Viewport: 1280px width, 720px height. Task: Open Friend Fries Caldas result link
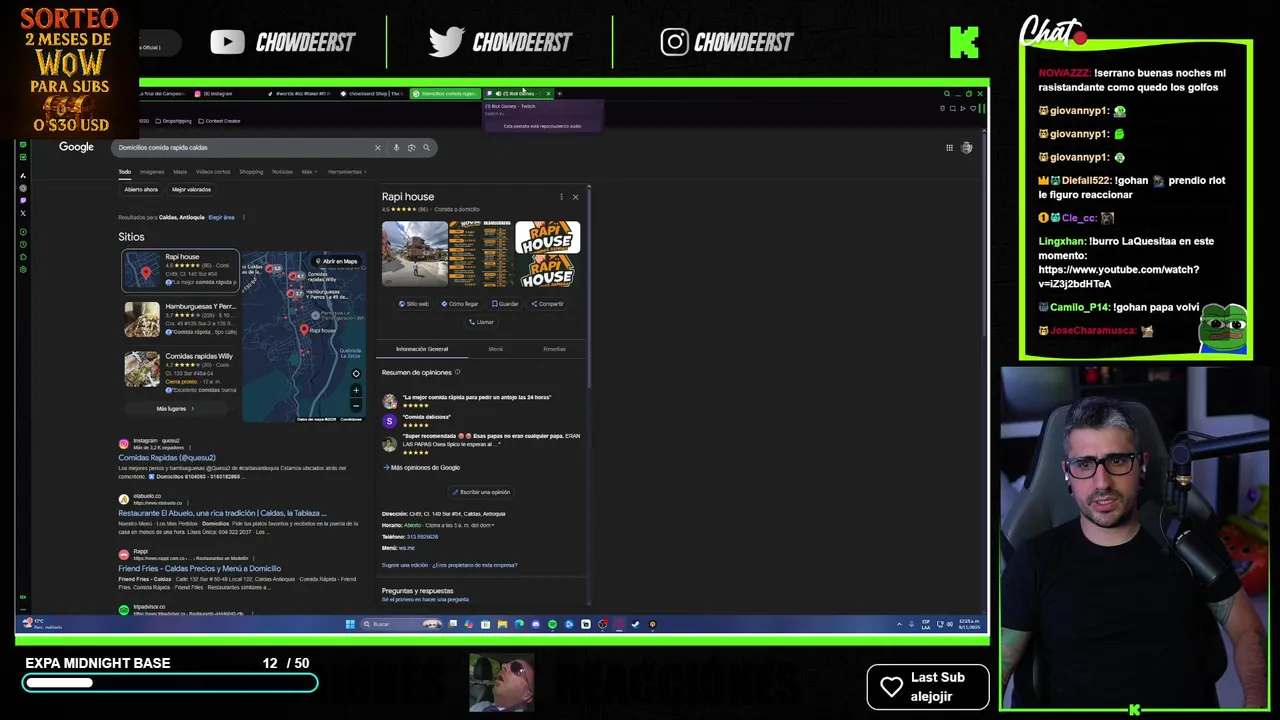(x=199, y=568)
